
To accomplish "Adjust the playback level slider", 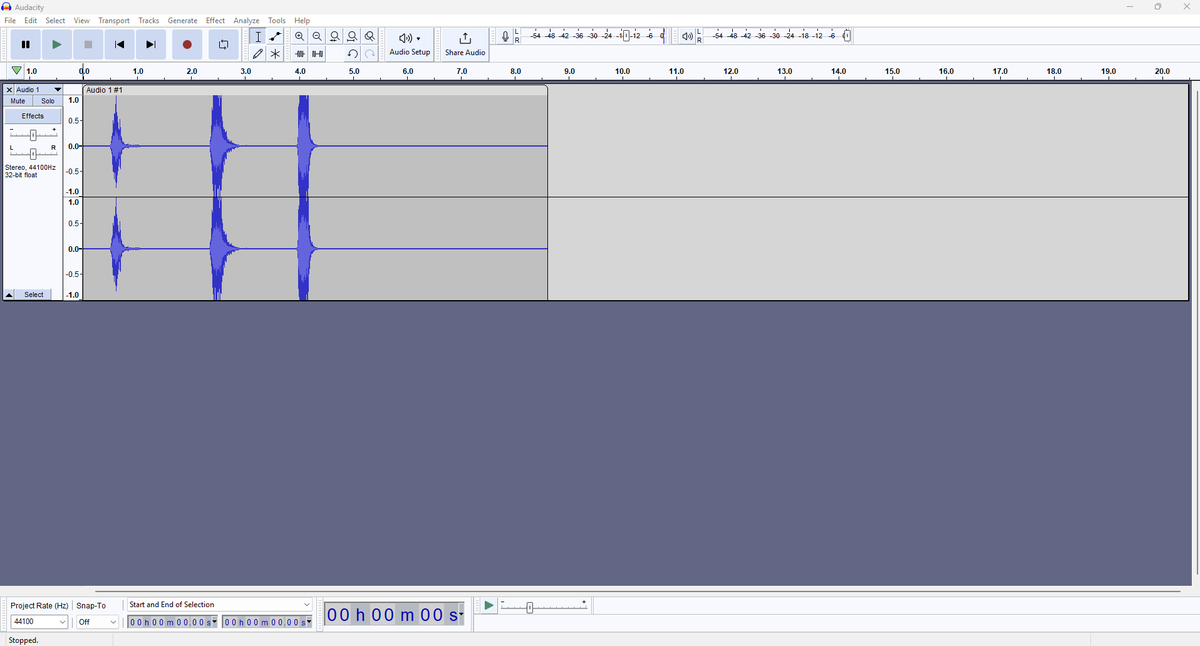I will (x=847, y=36).
